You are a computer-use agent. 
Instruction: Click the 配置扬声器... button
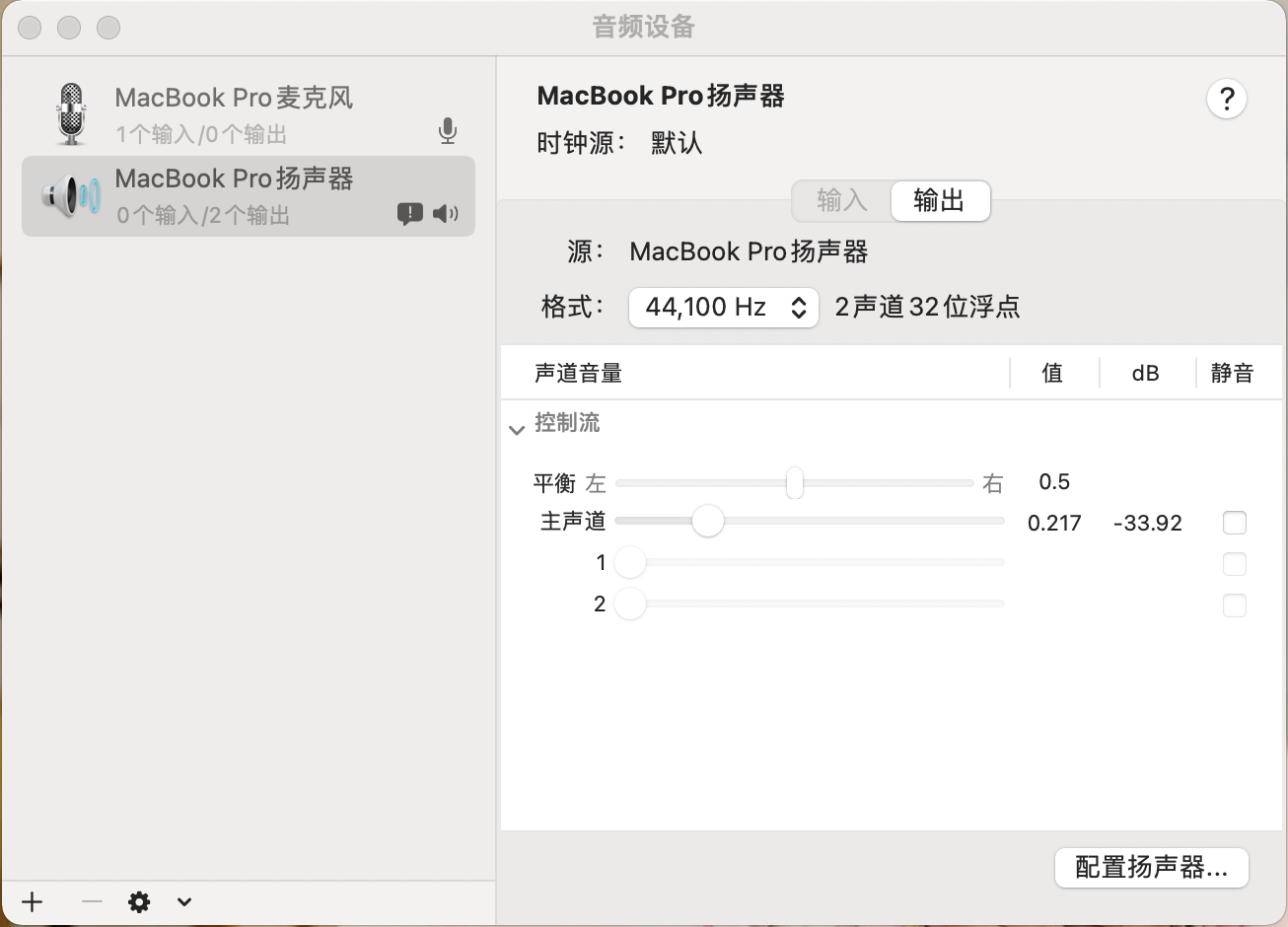tap(1152, 868)
